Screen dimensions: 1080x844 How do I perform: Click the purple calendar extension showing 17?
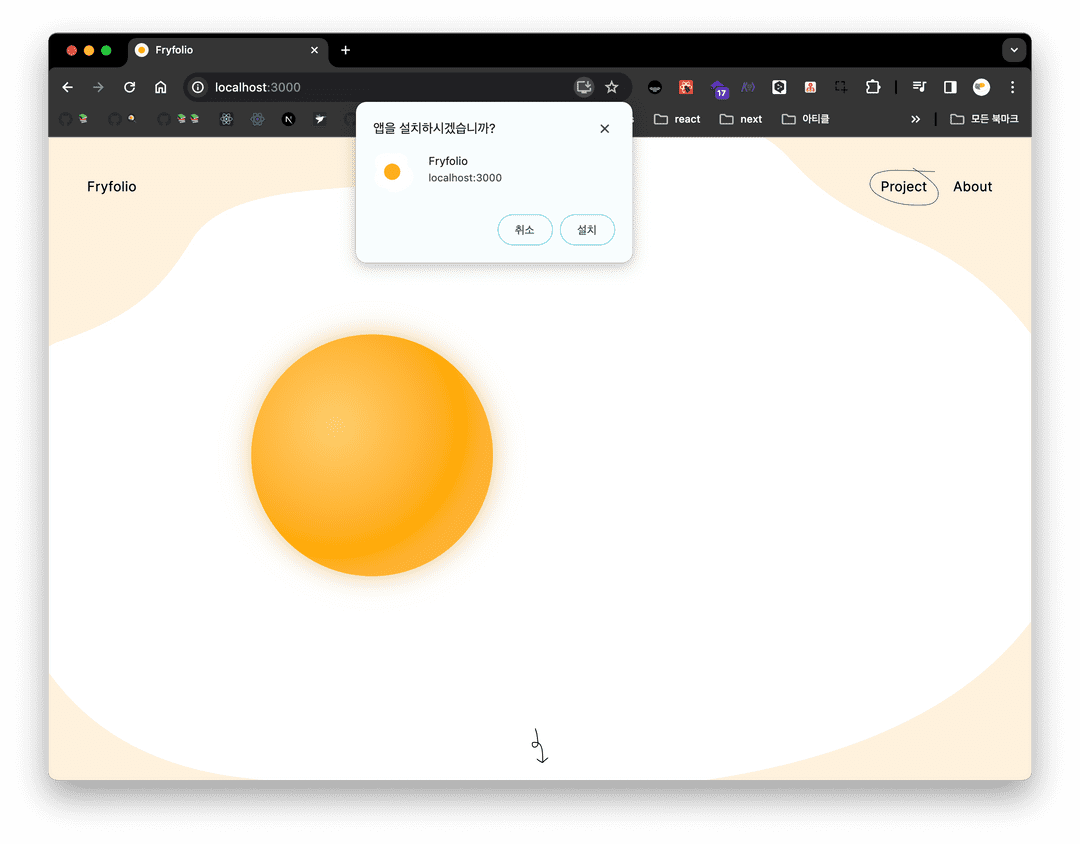[x=719, y=87]
